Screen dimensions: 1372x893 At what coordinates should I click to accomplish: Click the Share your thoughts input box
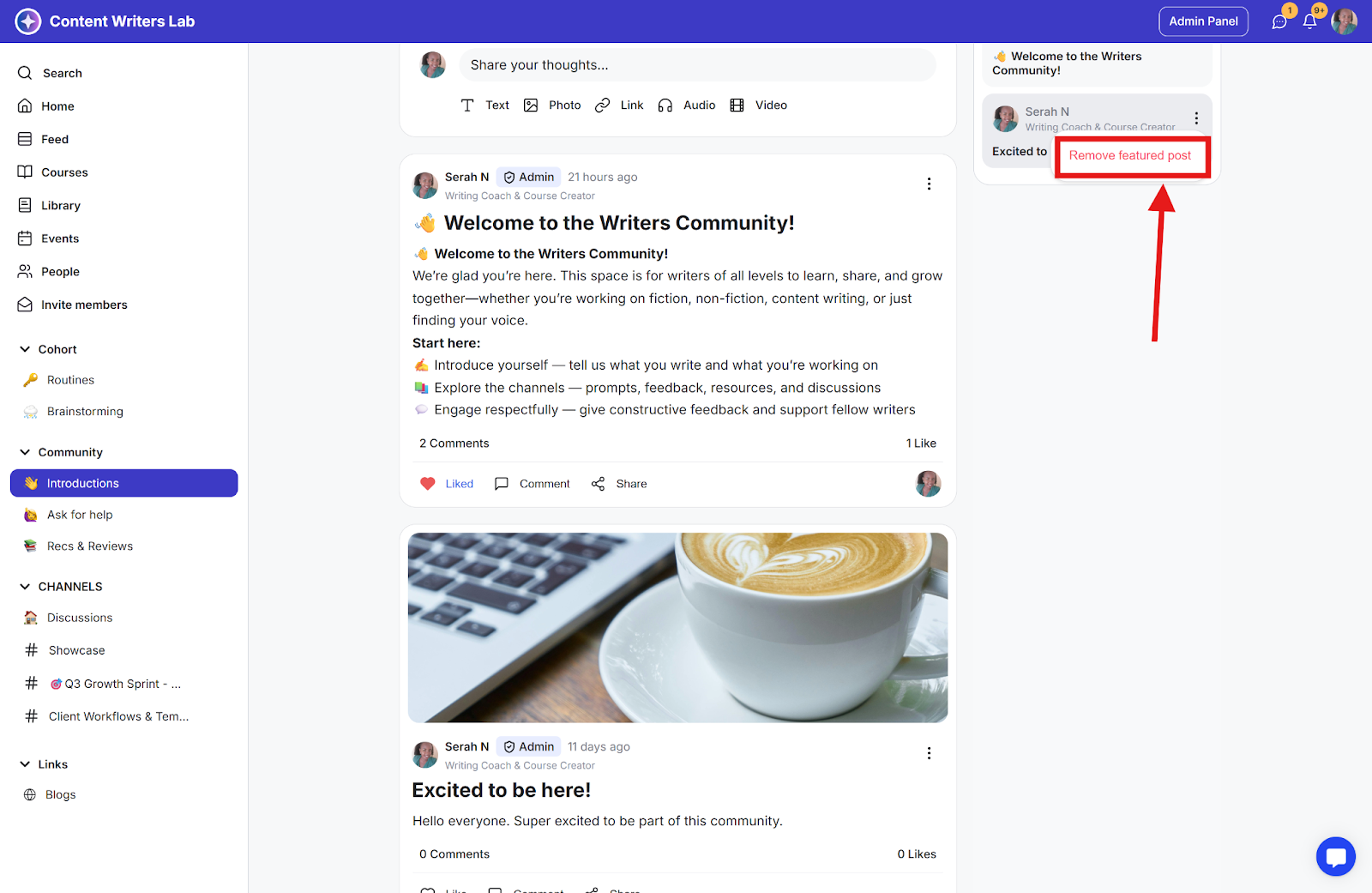point(698,65)
